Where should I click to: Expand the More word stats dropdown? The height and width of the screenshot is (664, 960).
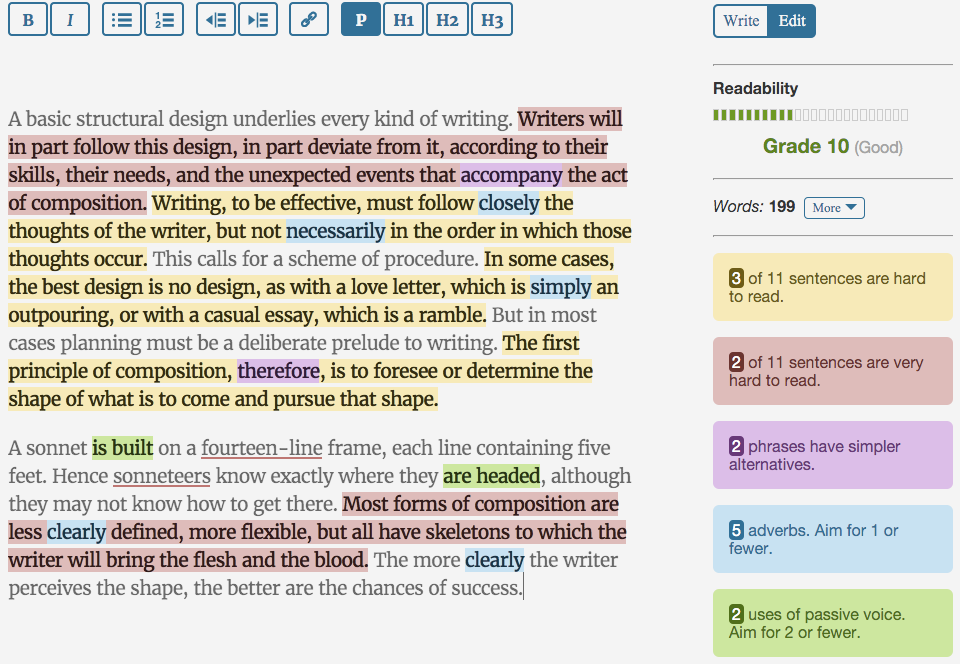[834, 208]
